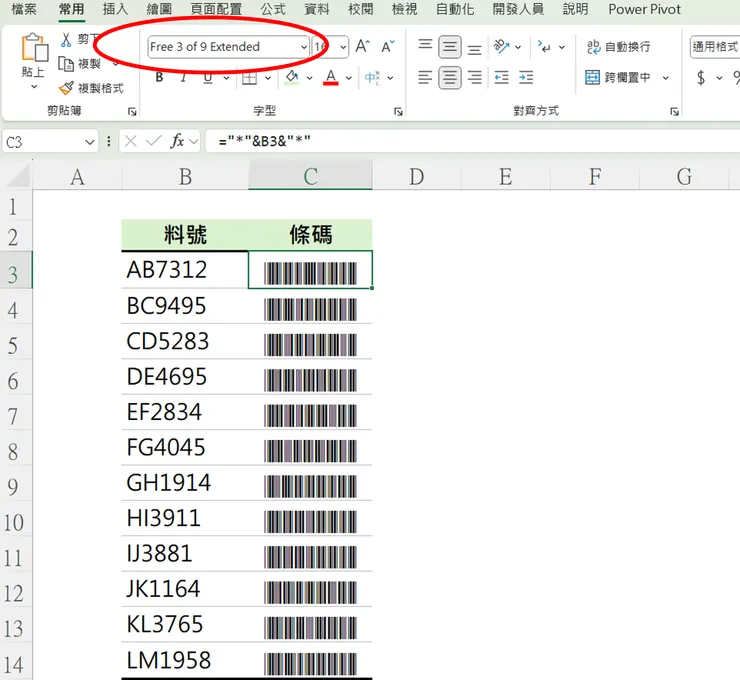Click the text direction icon

tap(544, 47)
